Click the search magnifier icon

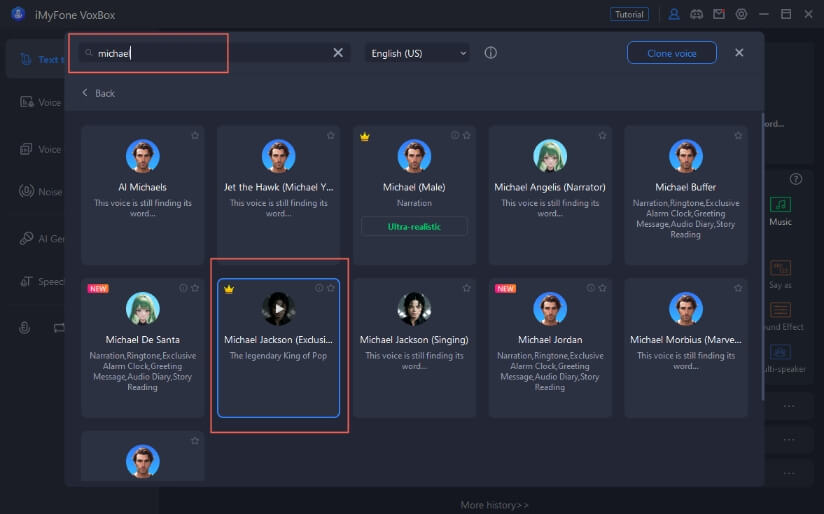[89, 53]
